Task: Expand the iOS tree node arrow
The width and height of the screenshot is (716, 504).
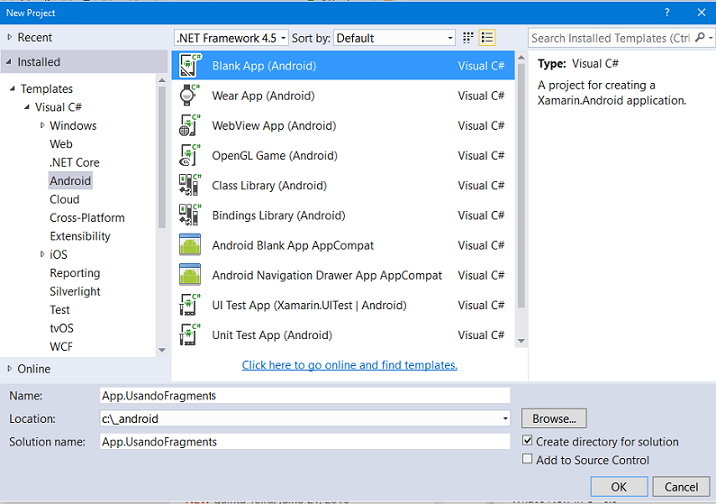Action: tap(42, 254)
